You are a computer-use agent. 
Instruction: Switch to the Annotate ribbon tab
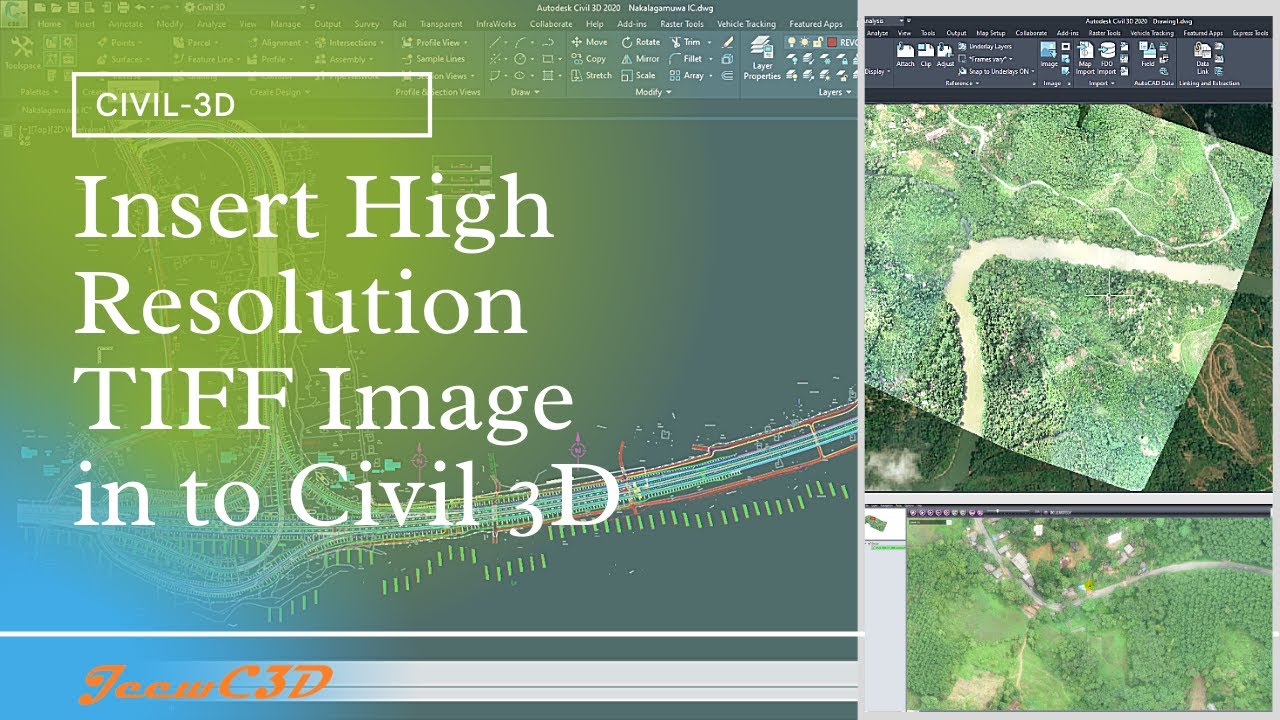pos(127,24)
